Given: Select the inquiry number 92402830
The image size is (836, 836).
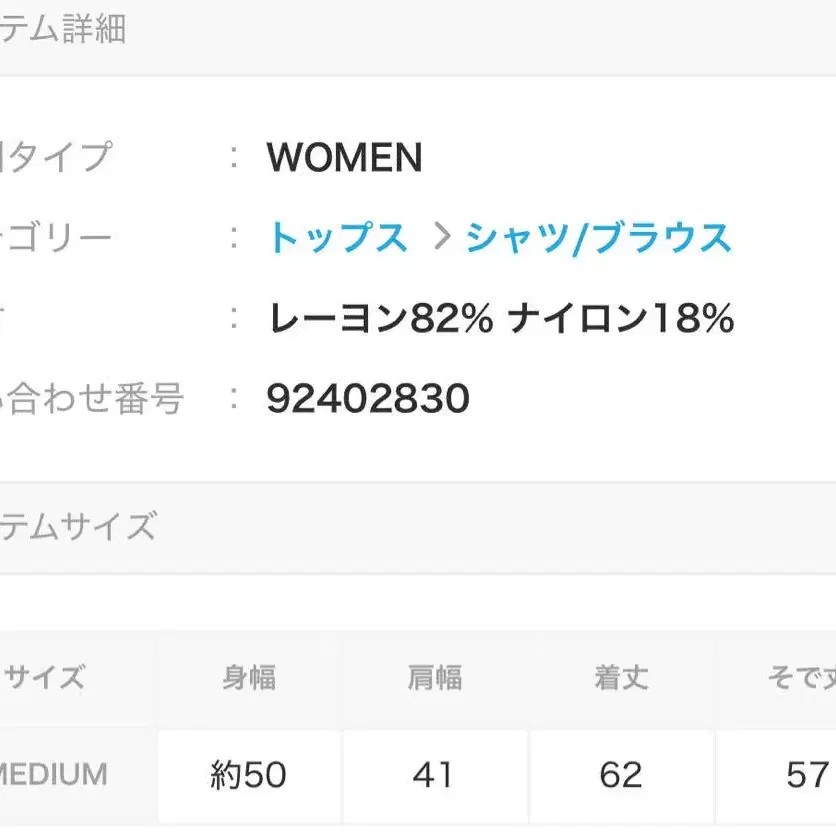Looking at the screenshot, I should click(x=368, y=399).
